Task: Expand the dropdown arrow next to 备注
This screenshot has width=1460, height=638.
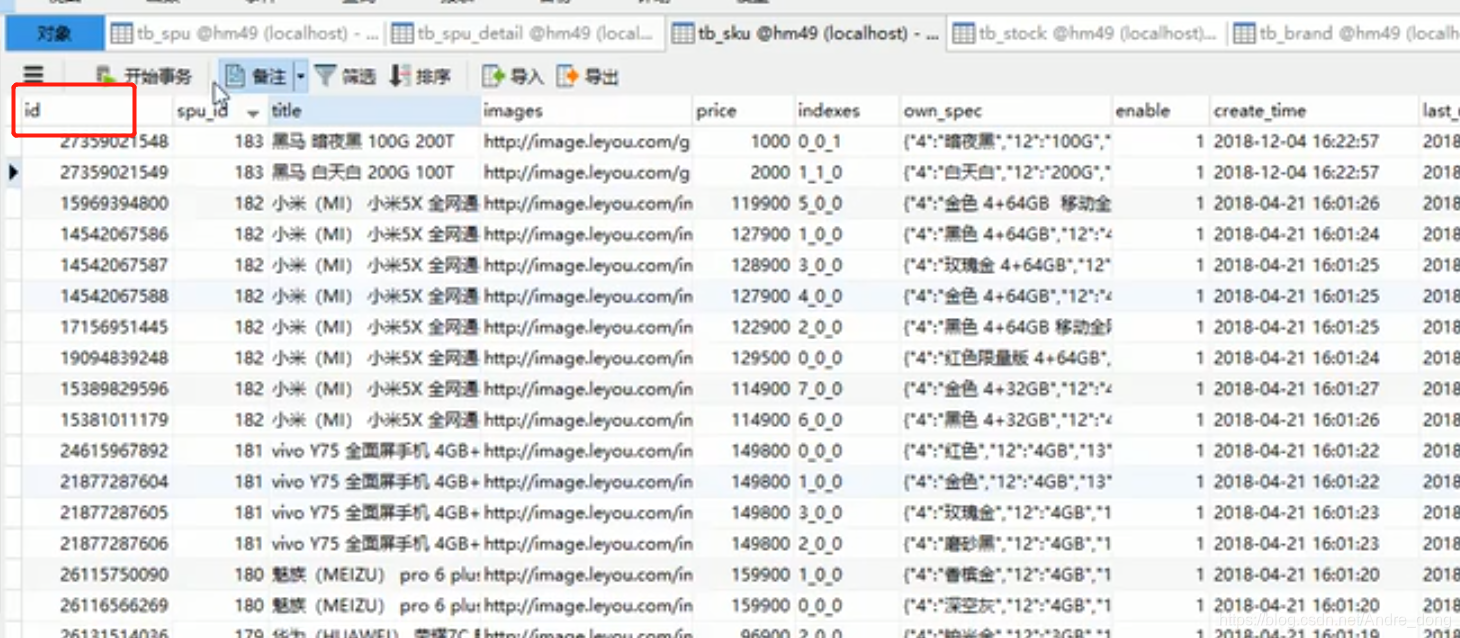Action: [x=300, y=76]
